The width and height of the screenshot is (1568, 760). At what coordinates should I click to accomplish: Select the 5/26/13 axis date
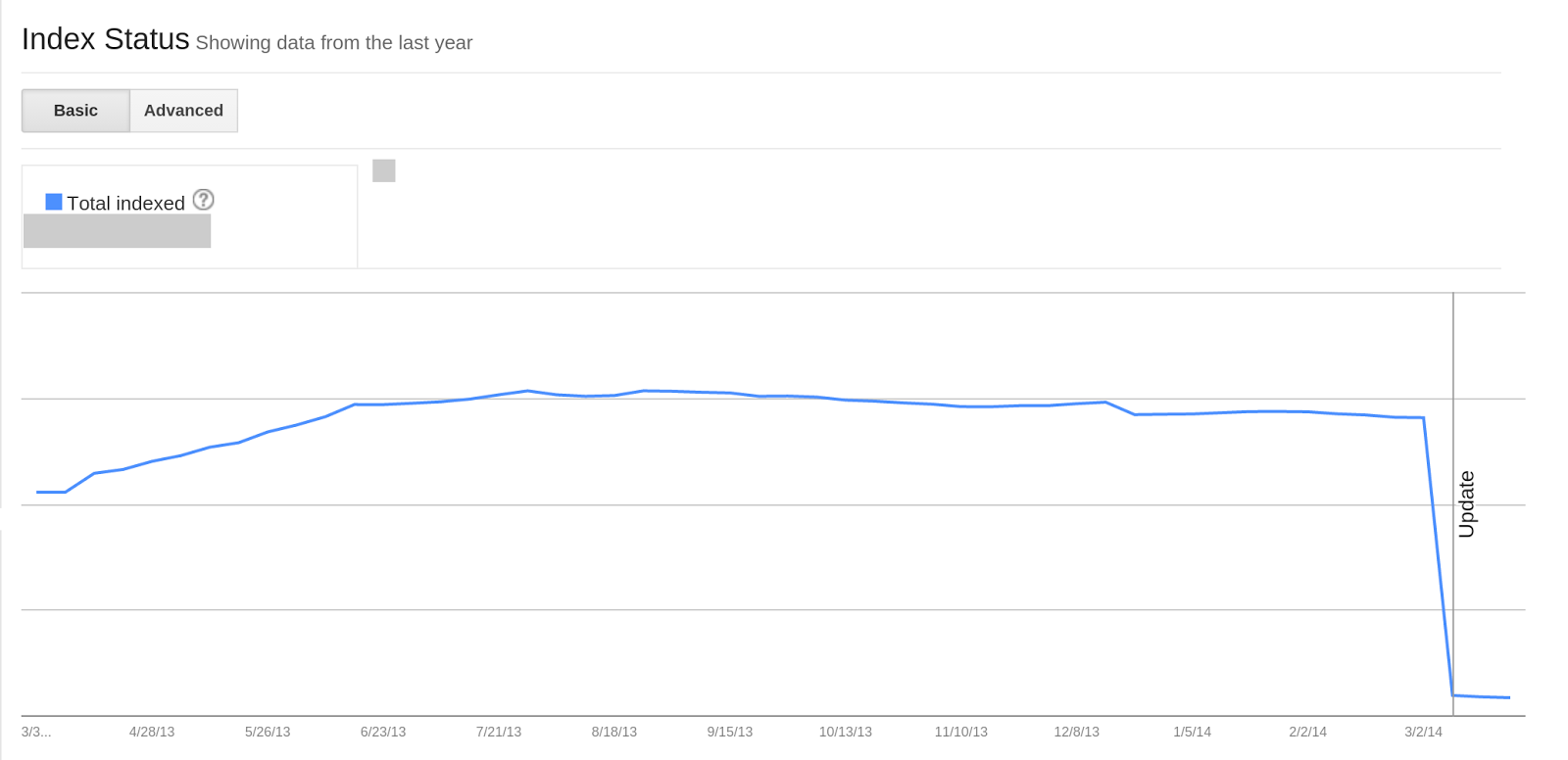268,732
